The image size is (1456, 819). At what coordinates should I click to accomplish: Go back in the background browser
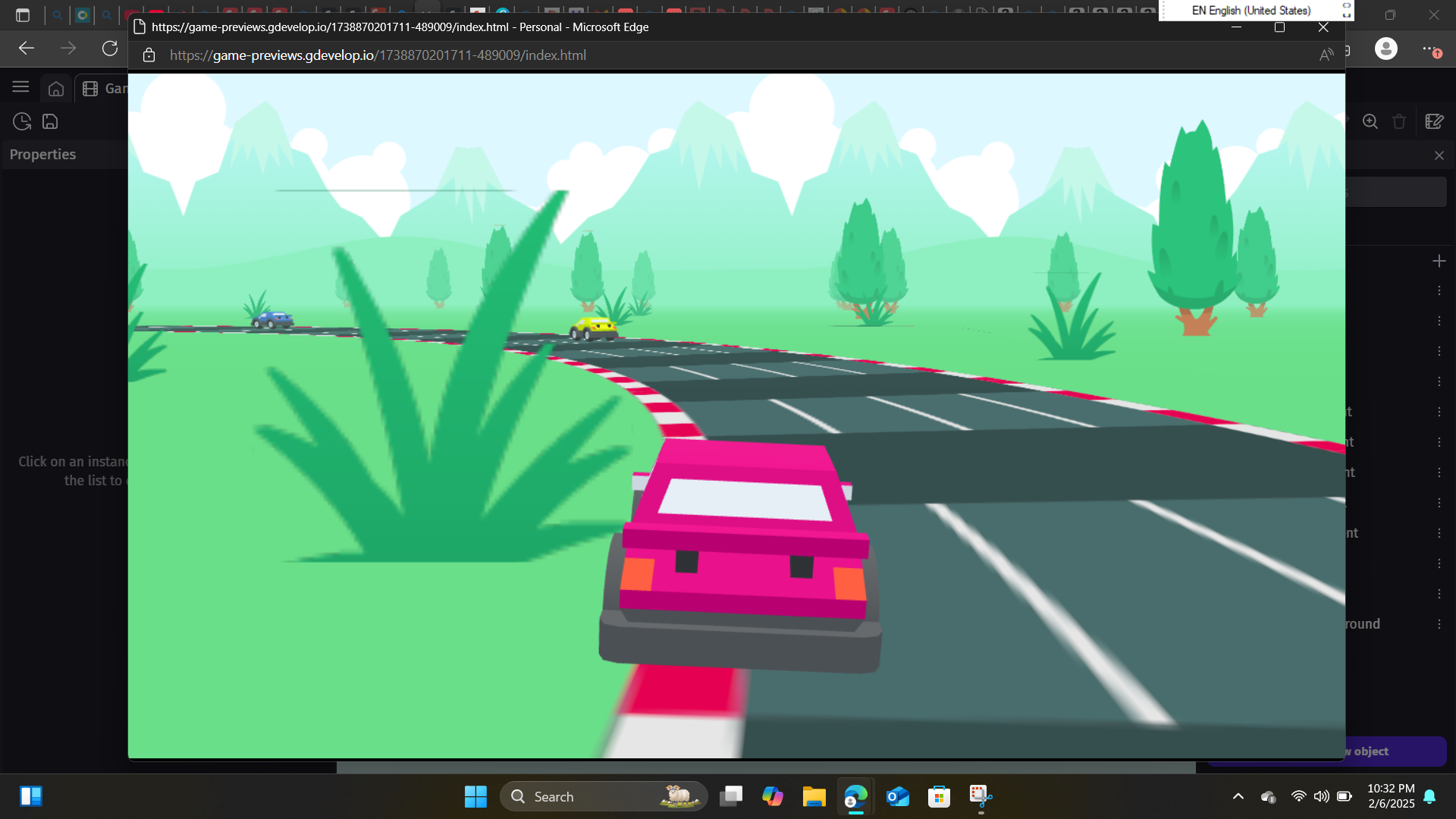coord(27,49)
